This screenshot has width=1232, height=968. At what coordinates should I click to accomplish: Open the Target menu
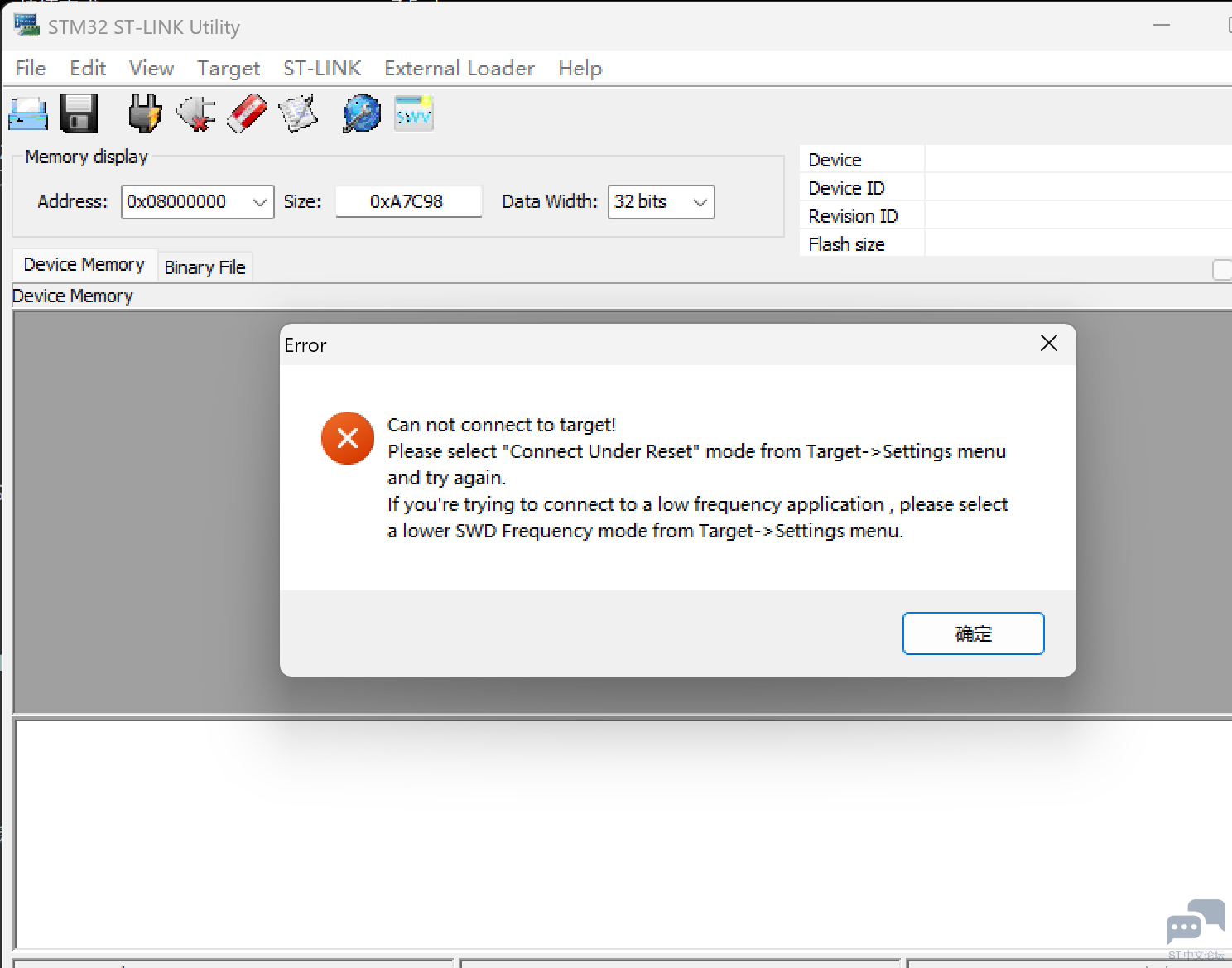[x=229, y=68]
